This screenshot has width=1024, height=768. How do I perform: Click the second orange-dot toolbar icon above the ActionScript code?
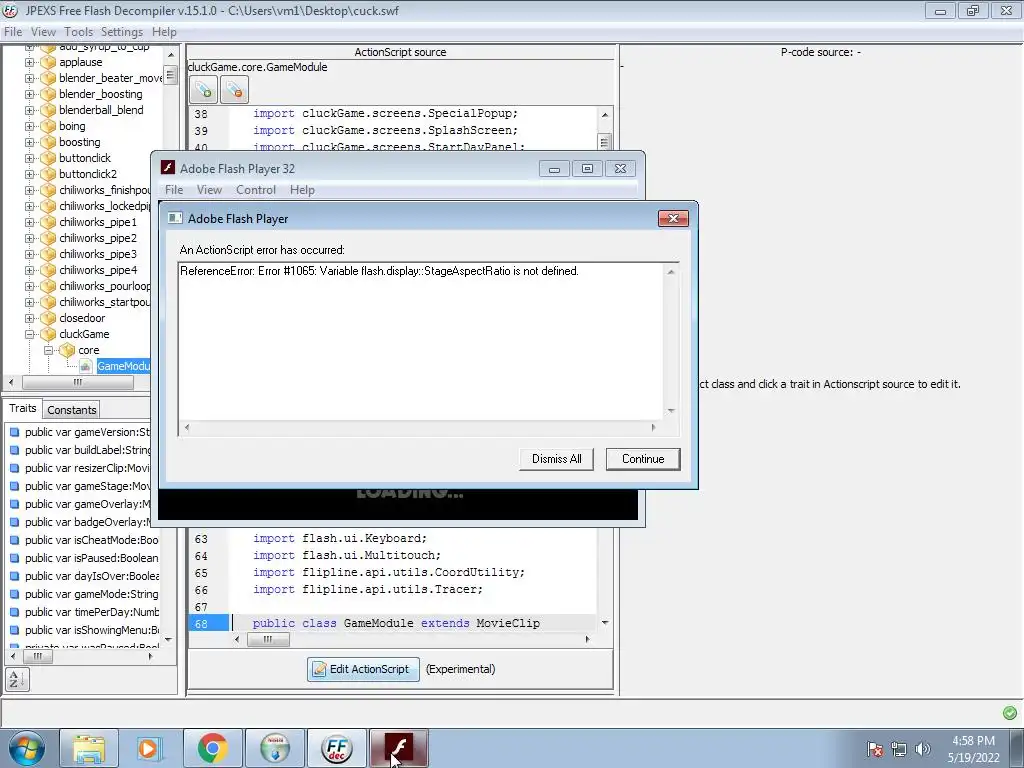234,89
